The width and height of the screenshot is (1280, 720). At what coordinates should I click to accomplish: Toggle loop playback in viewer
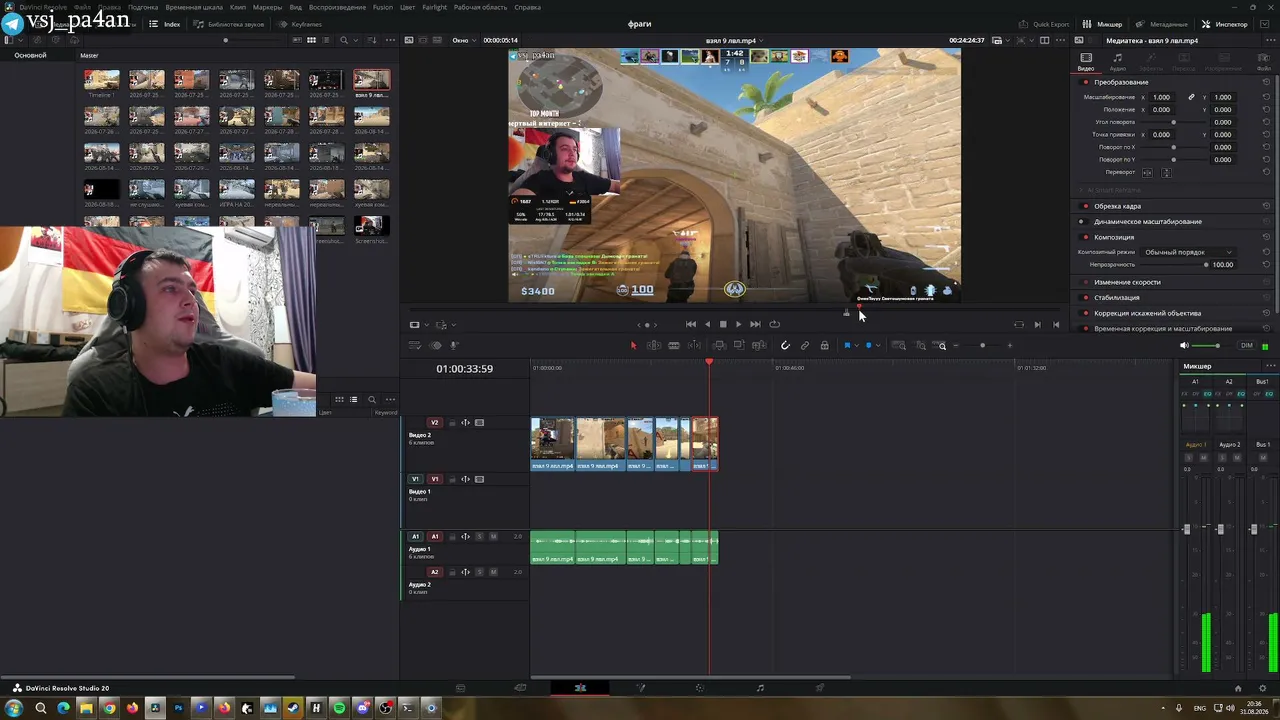pyautogui.click(x=774, y=324)
